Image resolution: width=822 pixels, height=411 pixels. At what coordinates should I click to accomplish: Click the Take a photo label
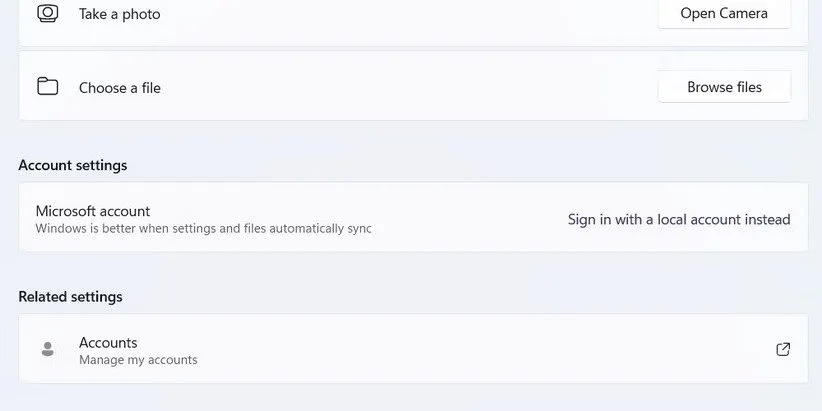(x=119, y=14)
